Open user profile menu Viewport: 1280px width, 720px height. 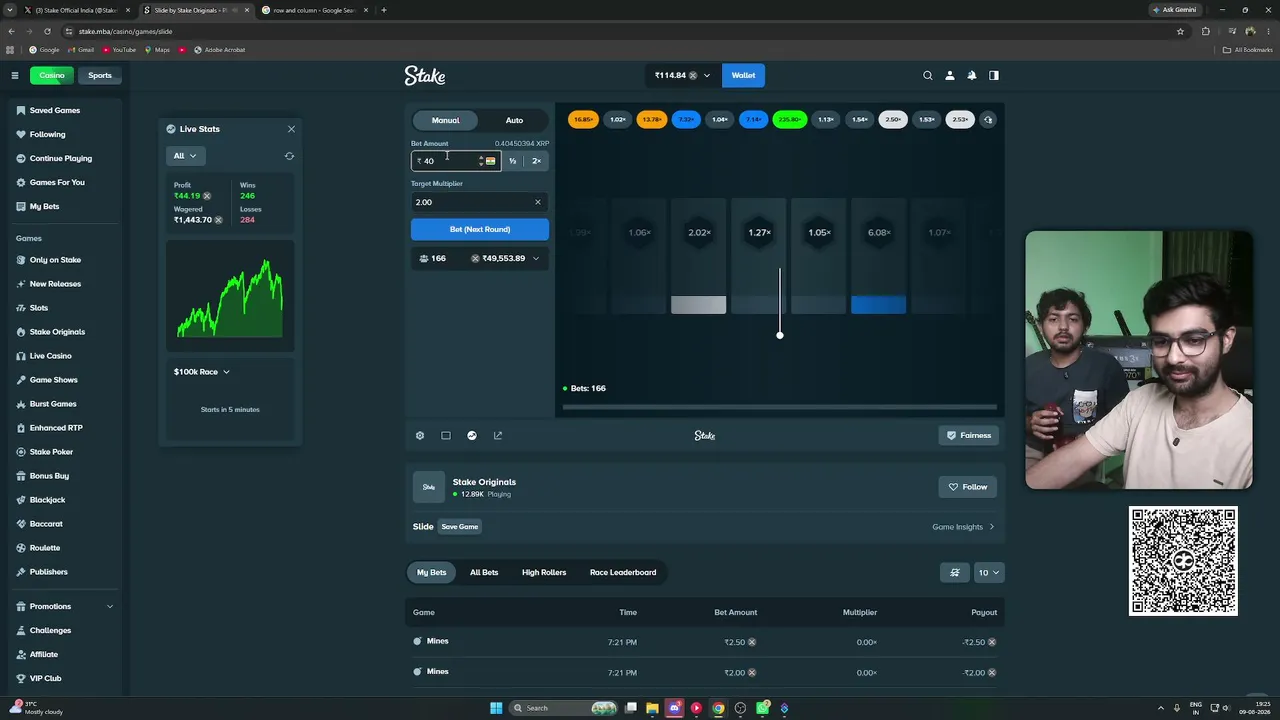(950, 75)
